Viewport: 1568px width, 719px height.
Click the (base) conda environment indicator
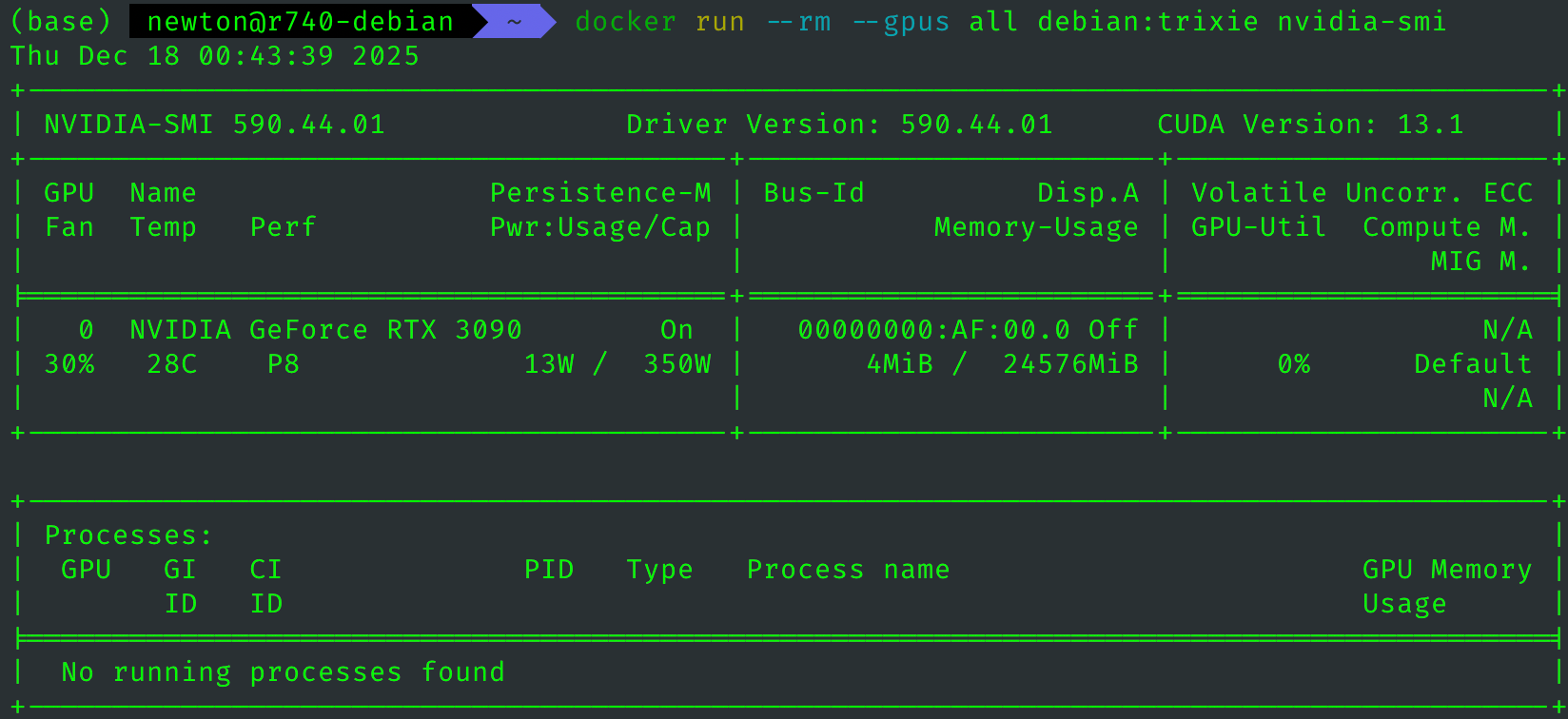click(61, 21)
